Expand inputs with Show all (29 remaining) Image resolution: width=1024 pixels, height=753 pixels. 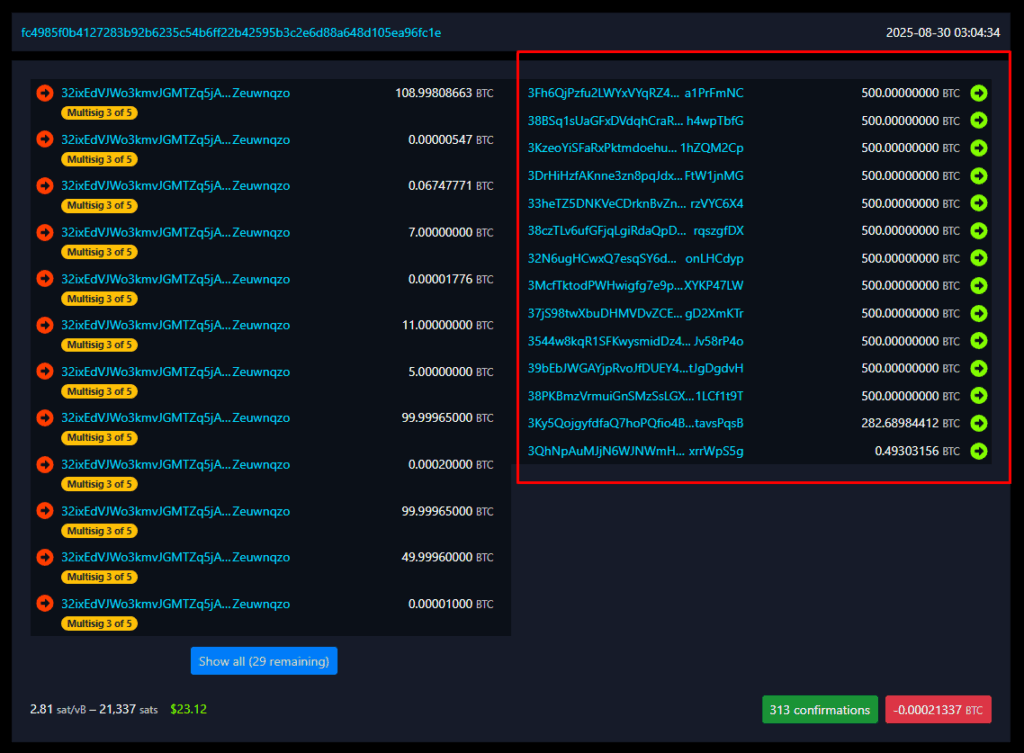pyautogui.click(x=264, y=661)
